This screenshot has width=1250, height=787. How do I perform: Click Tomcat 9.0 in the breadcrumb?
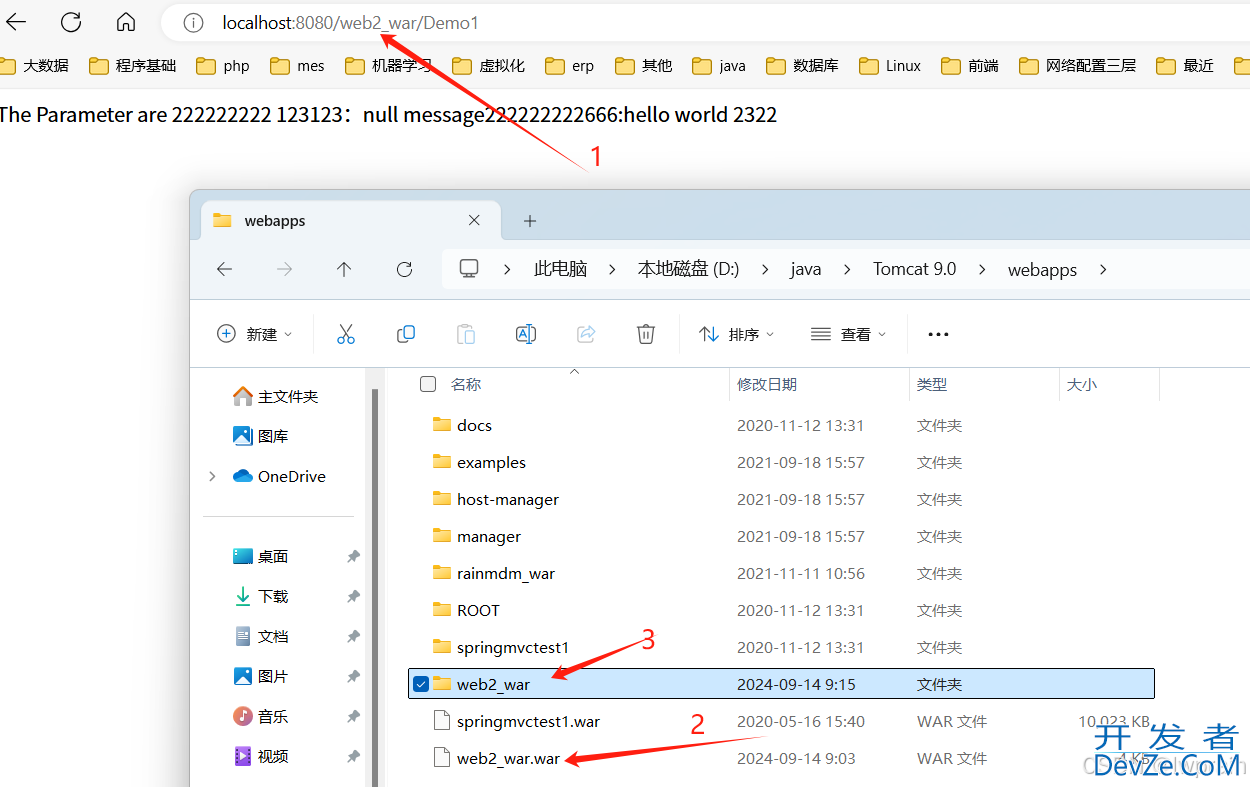coord(914,269)
